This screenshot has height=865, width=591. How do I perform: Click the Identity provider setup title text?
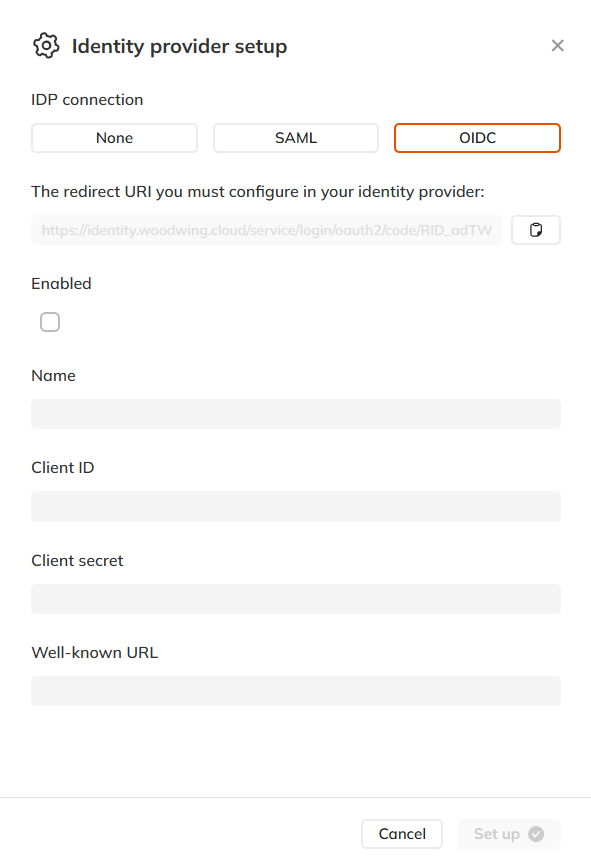pos(179,46)
